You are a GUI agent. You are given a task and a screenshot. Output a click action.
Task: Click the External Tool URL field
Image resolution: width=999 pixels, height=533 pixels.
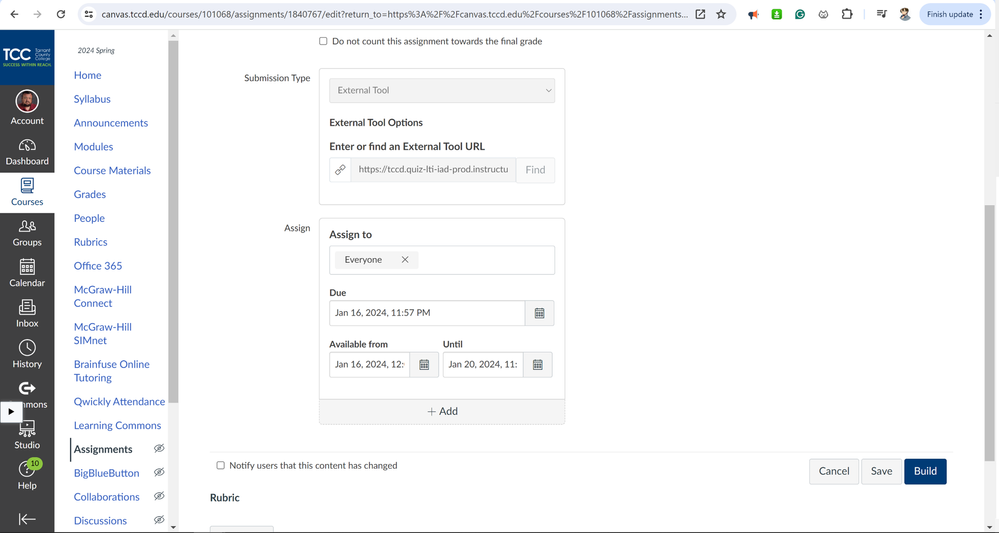pos(433,170)
